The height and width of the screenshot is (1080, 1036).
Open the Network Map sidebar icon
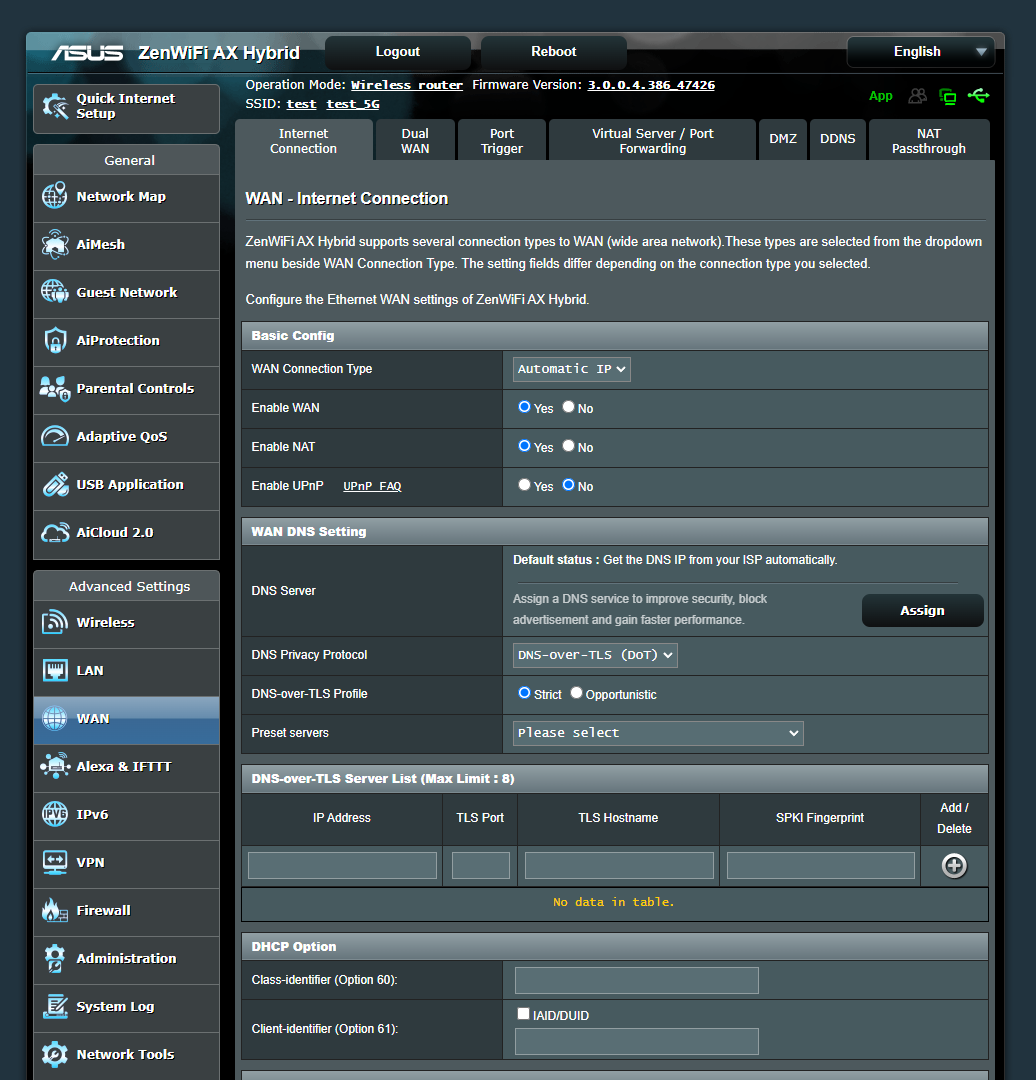(54, 197)
